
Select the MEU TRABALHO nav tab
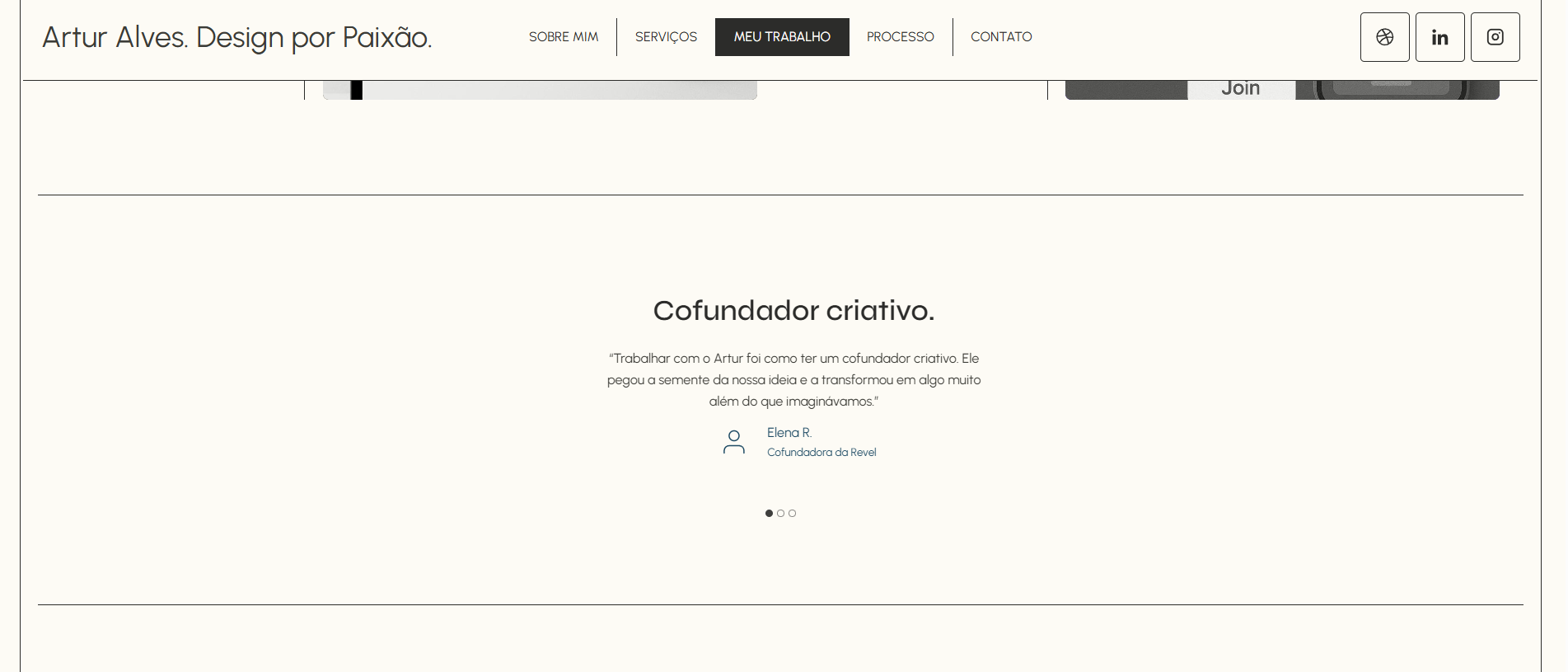[782, 37]
